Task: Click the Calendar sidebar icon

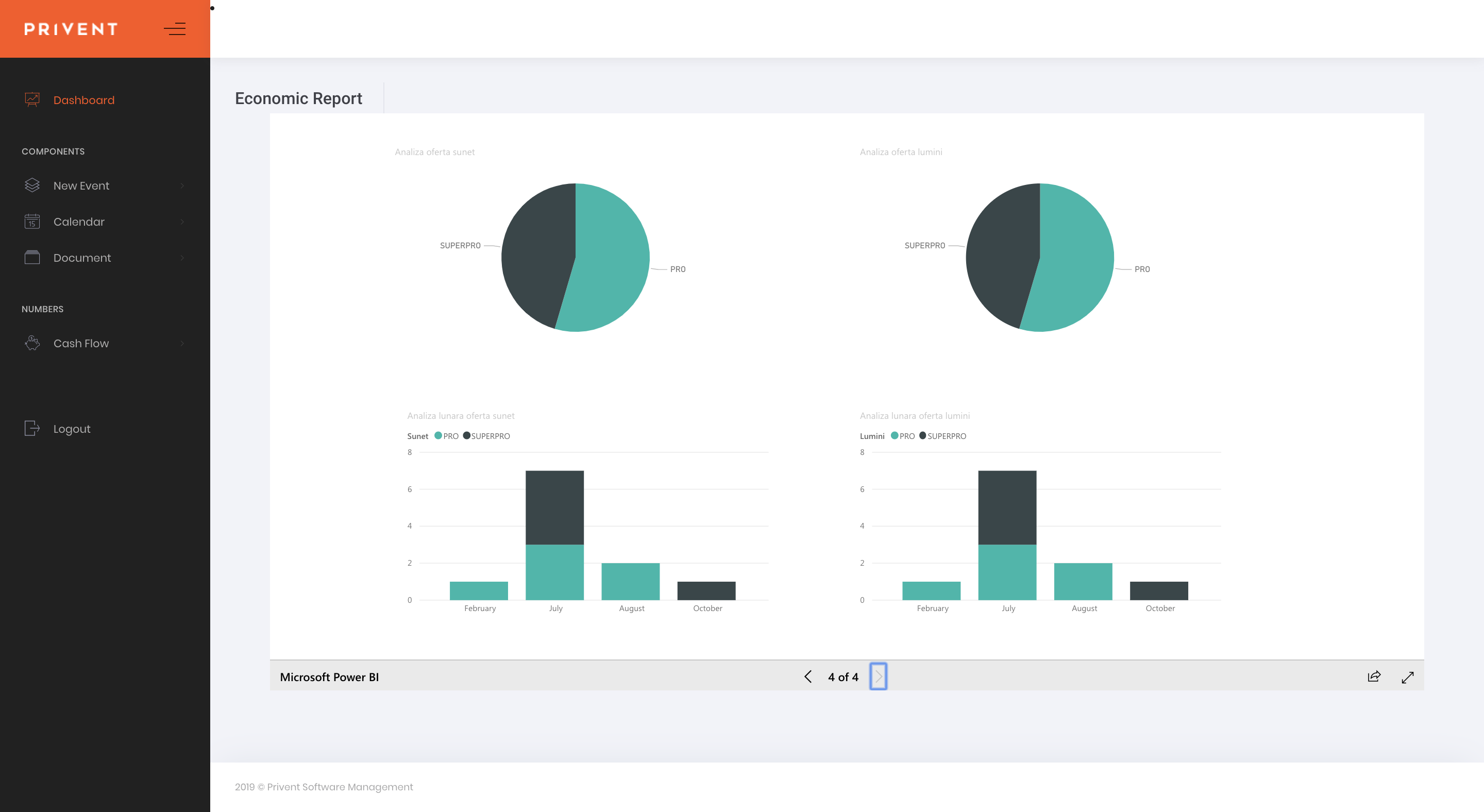Action: [x=32, y=221]
